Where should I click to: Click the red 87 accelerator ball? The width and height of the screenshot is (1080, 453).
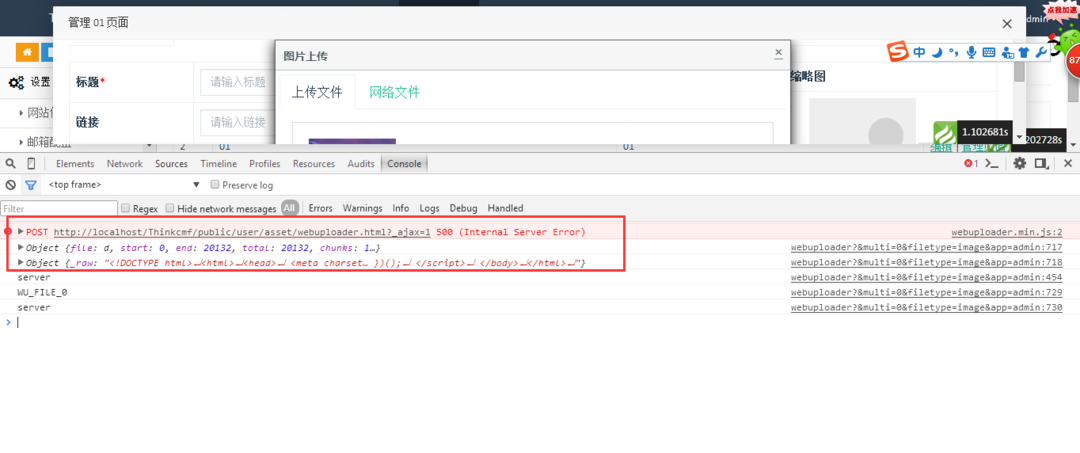pyautogui.click(x=1073, y=62)
